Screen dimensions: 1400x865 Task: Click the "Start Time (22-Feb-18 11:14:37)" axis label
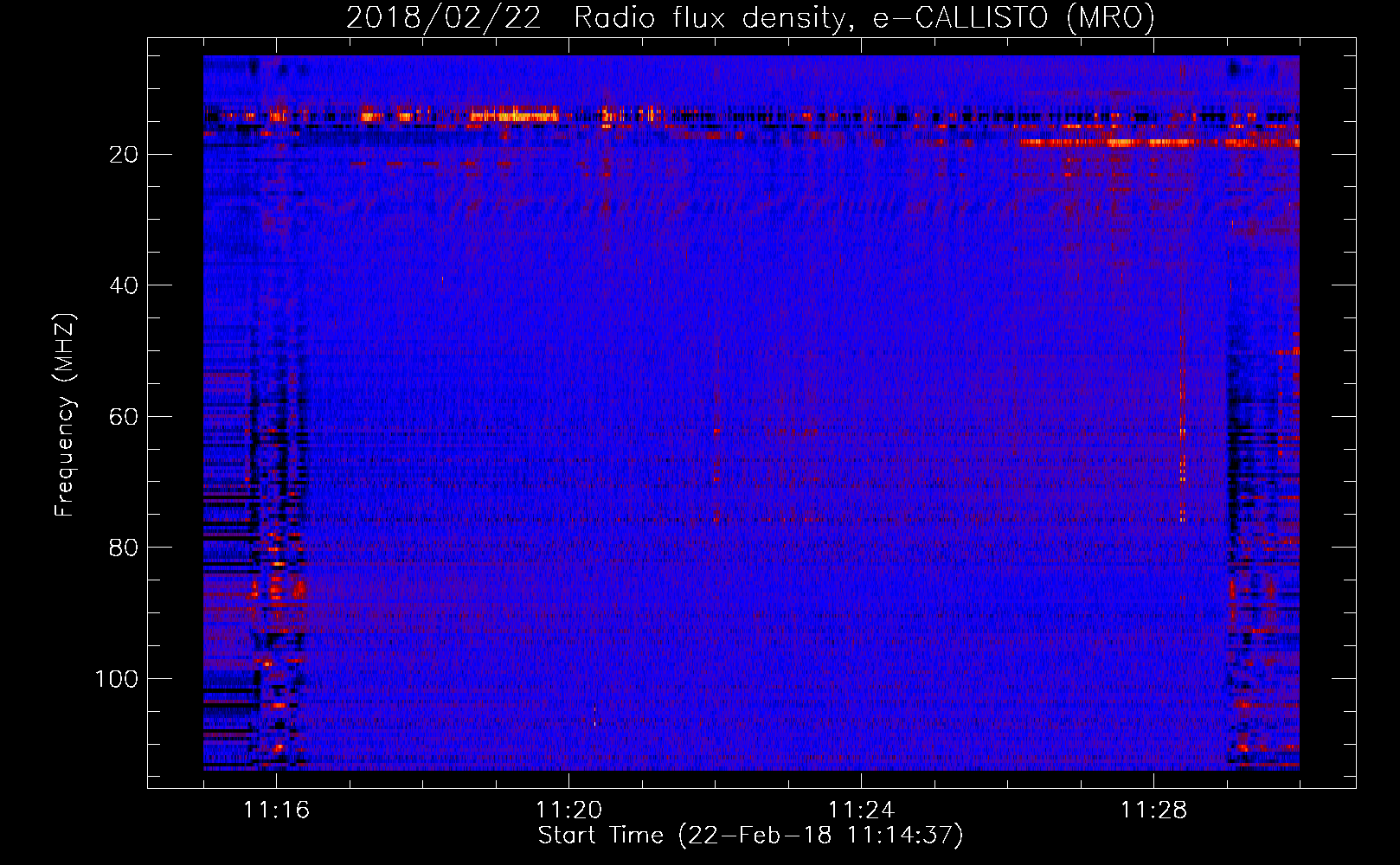(750, 836)
